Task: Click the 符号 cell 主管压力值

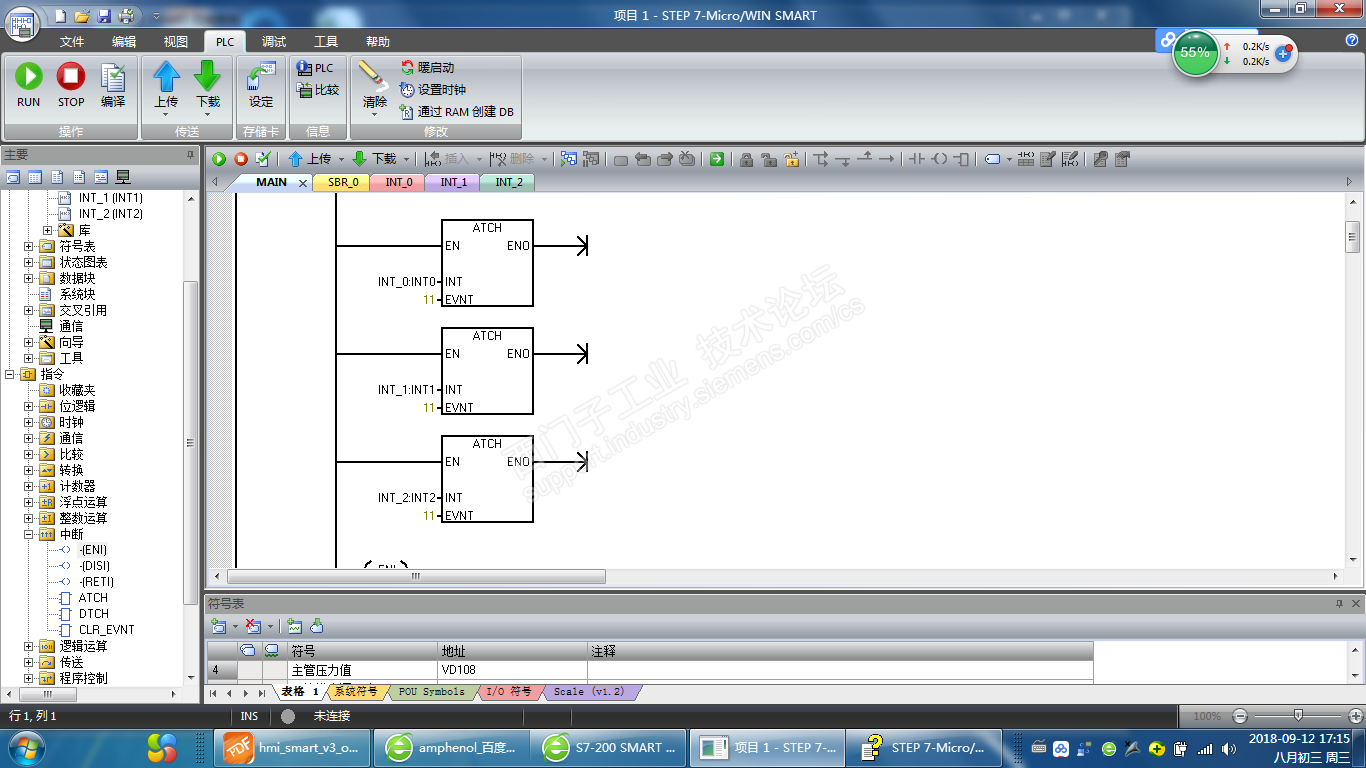Action: click(x=363, y=670)
